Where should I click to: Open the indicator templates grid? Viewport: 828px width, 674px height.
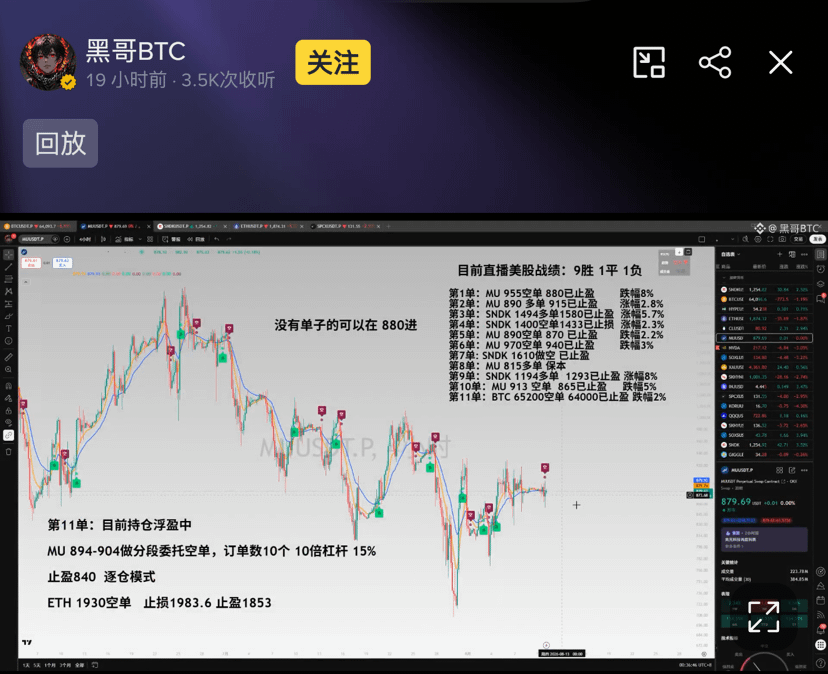coord(150,239)
